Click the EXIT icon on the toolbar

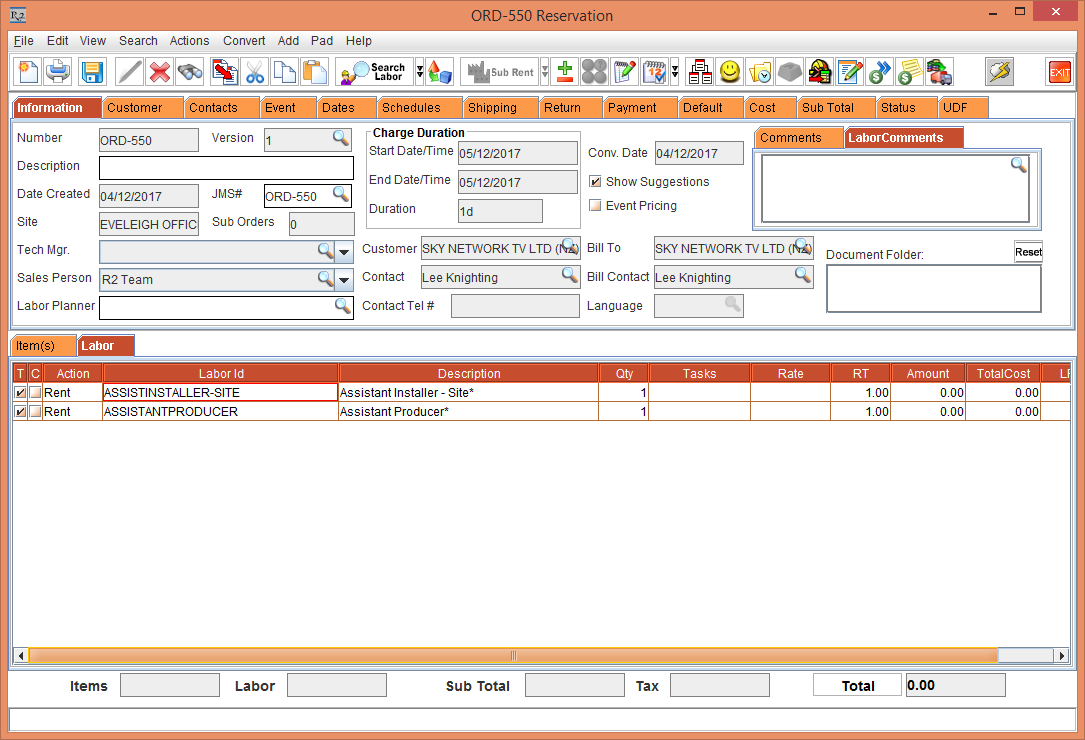click(1059, 71)
